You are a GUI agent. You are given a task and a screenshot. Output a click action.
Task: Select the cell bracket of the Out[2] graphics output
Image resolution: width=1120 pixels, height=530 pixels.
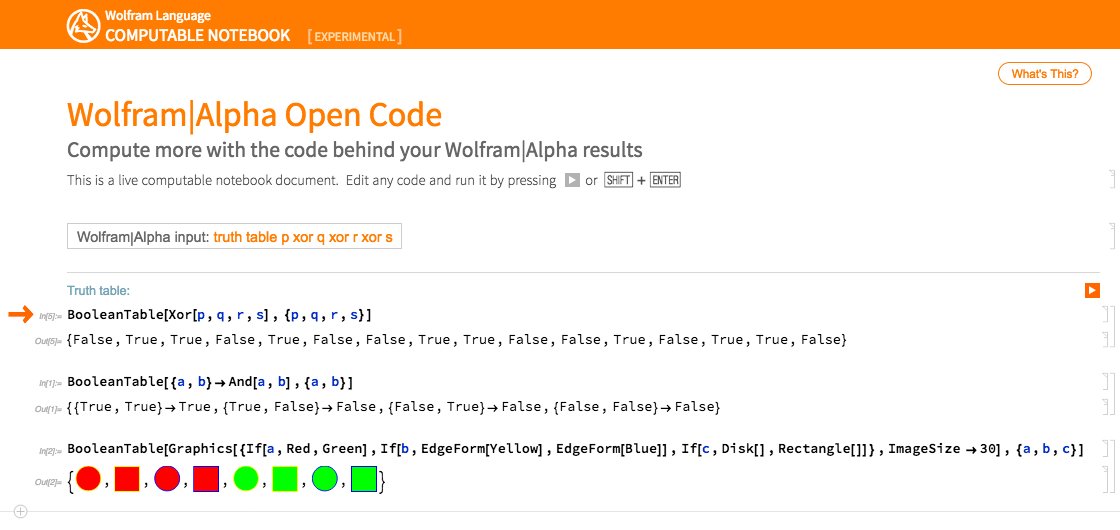pyautogui.click(x=1106, y=479)
